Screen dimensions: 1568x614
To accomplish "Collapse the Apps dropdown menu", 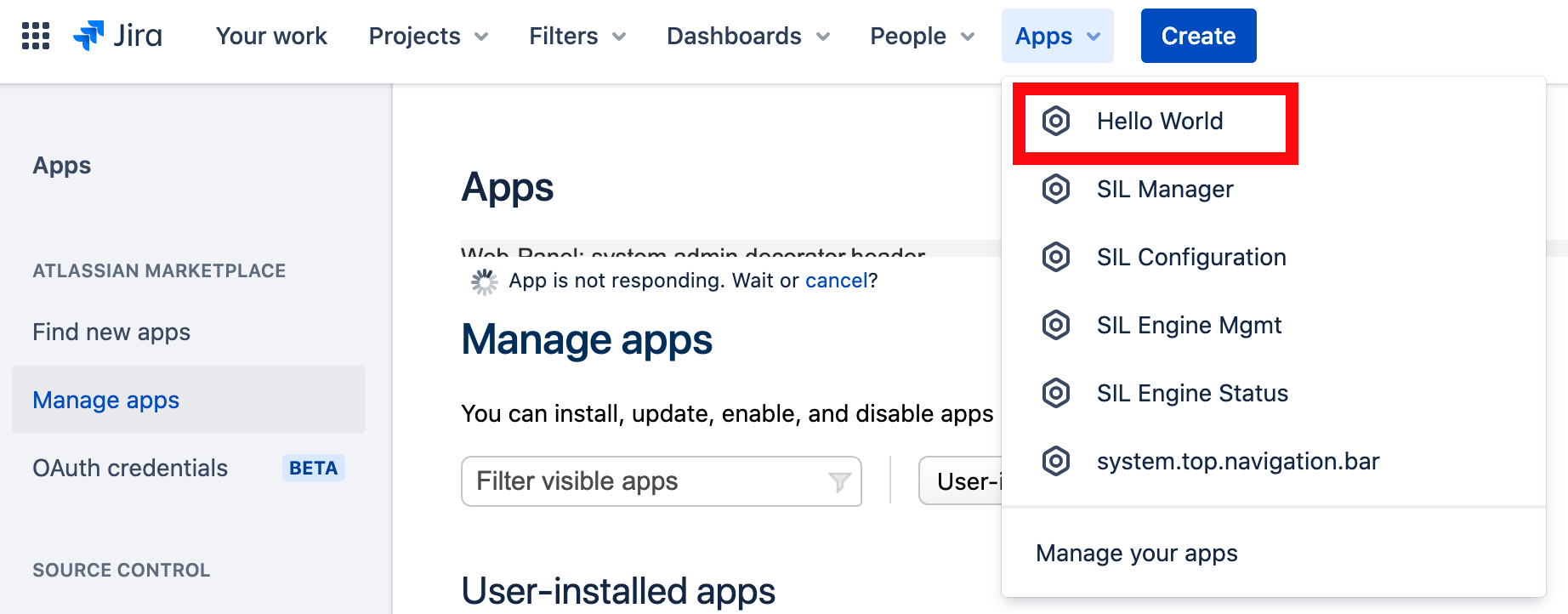I will click(1058, 36).
